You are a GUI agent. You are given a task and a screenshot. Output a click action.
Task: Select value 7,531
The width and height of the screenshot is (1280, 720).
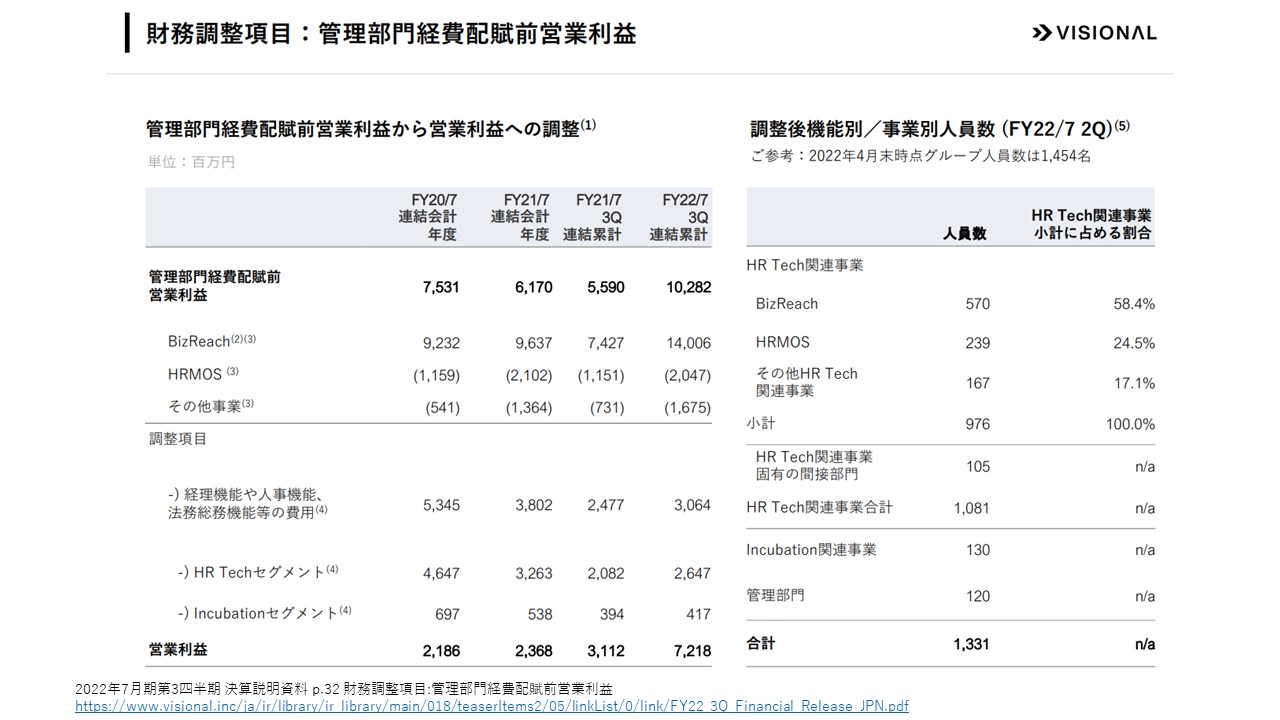click(x=441, y=287)
